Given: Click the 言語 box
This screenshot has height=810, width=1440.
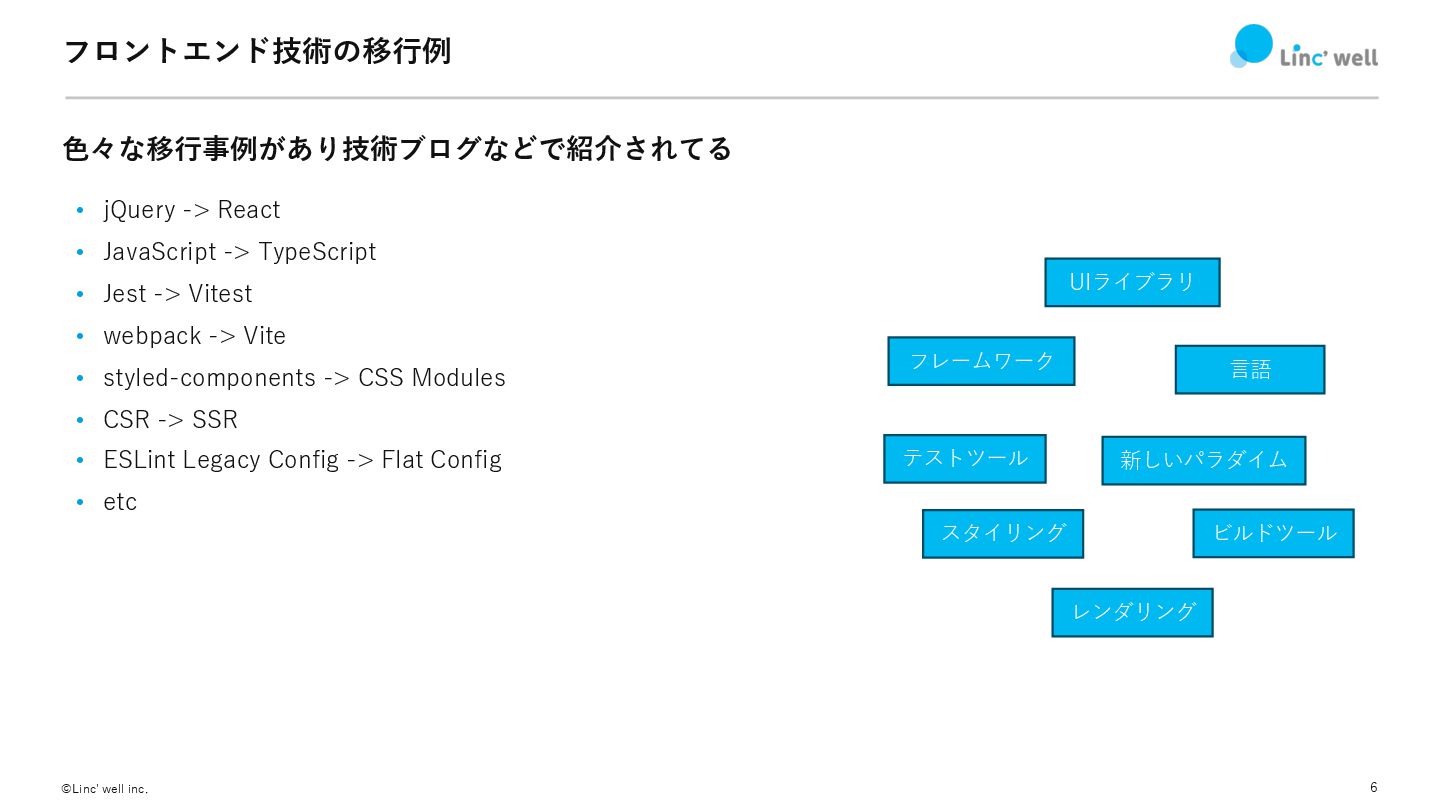Looking at the screenshot, I should pos(1250,370).
